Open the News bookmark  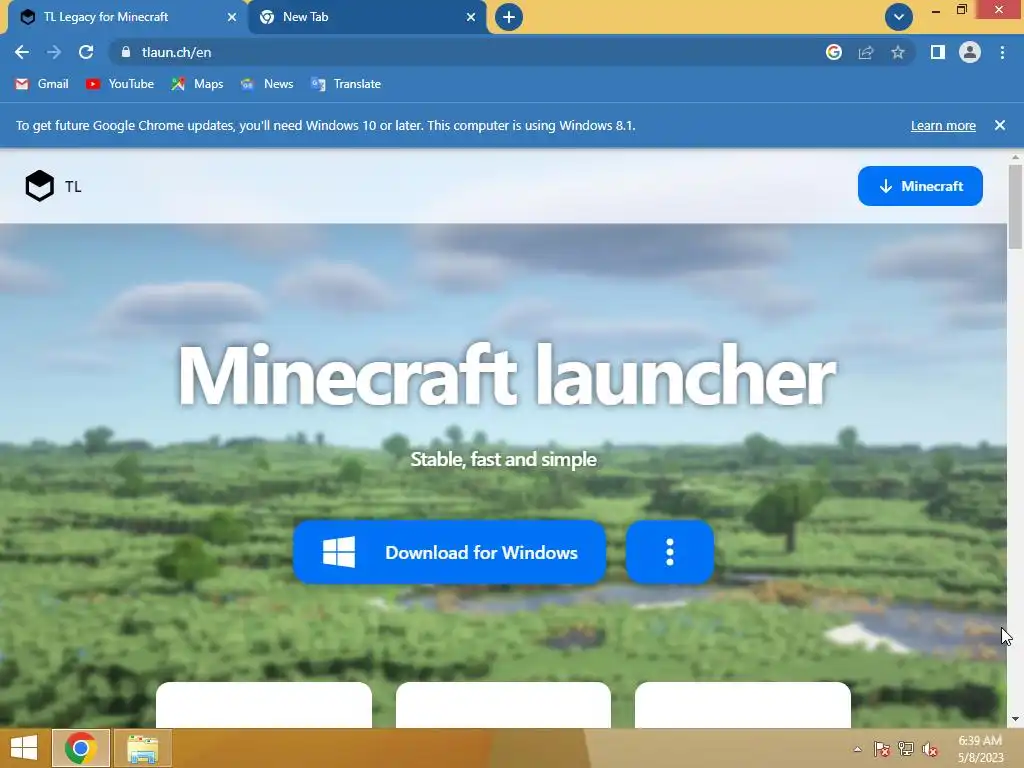point(267,84)
